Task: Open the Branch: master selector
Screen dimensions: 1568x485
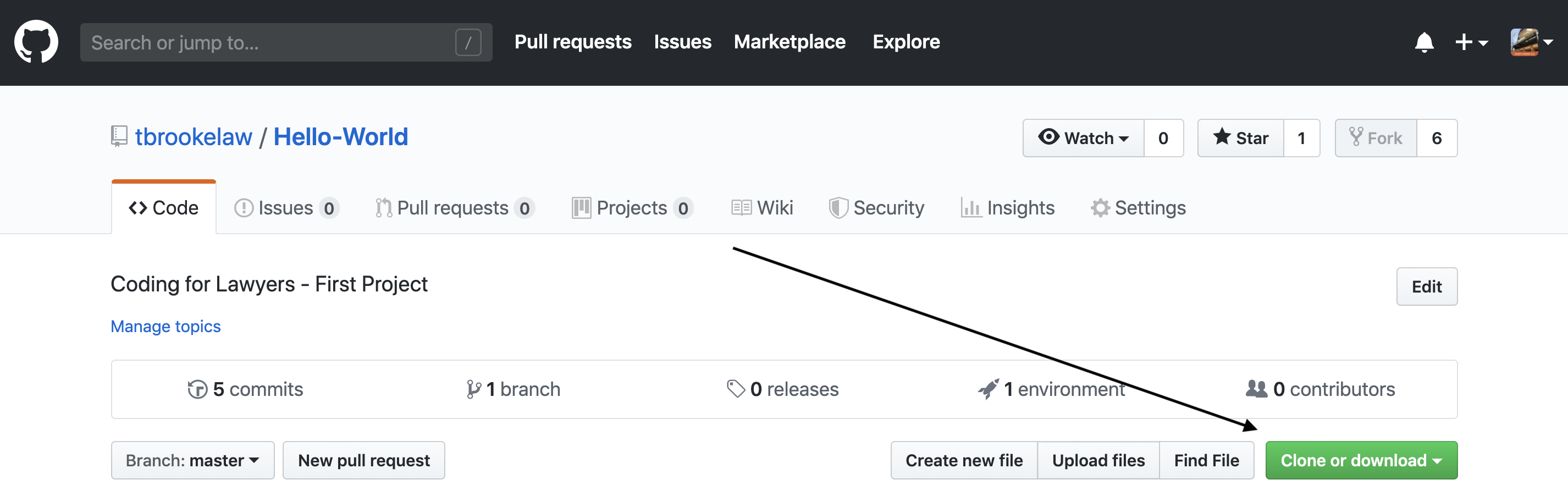Action: coord(193,461)
